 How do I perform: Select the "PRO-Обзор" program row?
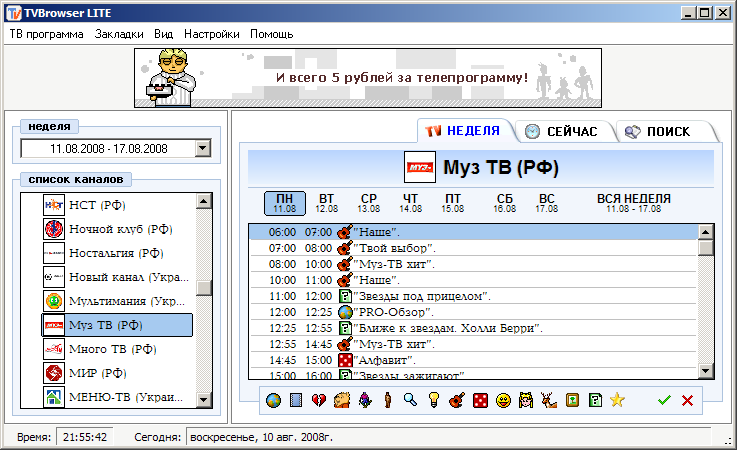point(474,312)
